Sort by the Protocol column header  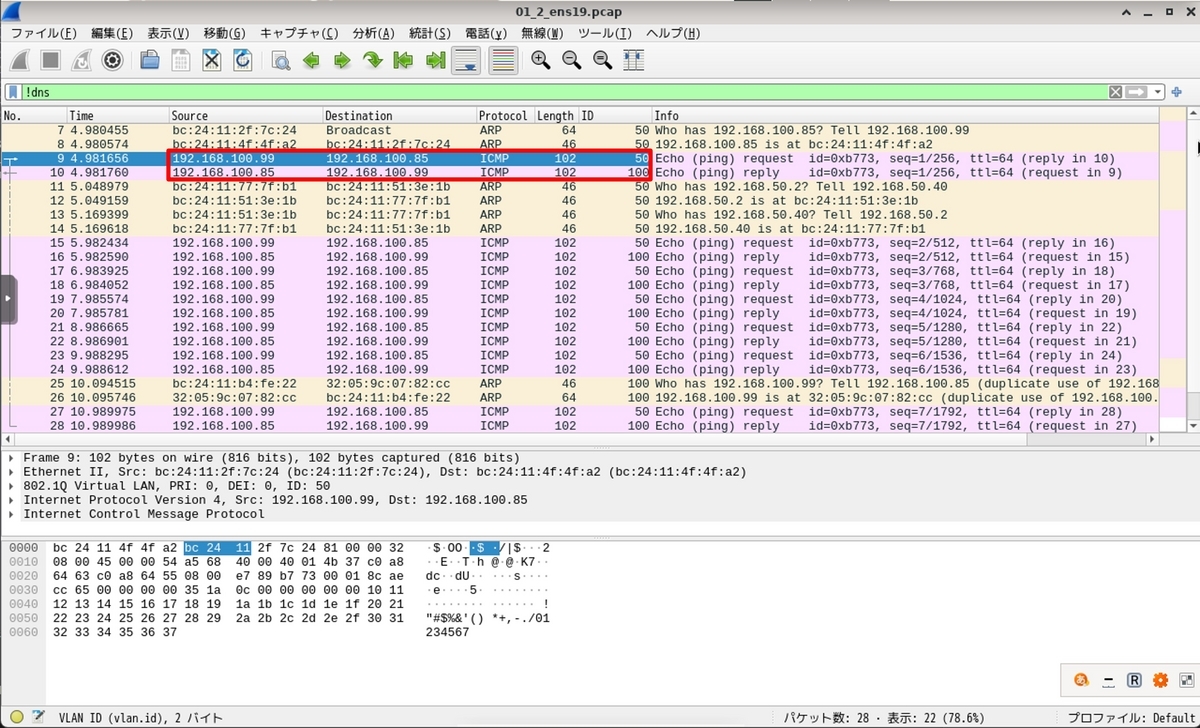tap(505, 116)
